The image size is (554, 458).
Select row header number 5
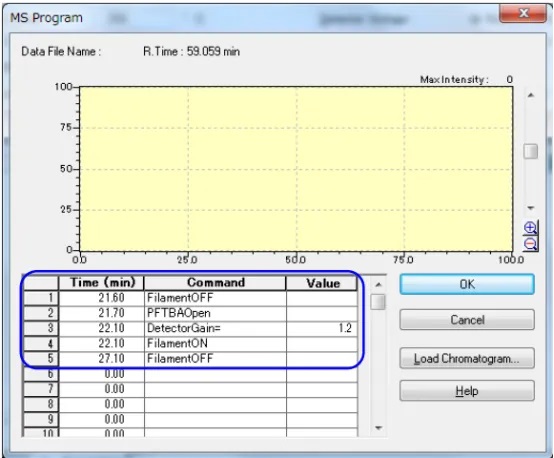coord(41,358)
